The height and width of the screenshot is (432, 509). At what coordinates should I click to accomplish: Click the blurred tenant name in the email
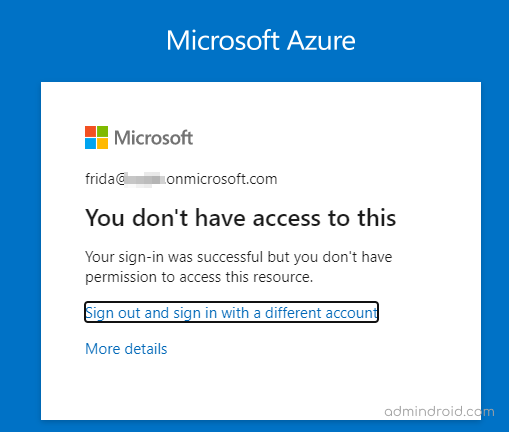click(145, 179)
